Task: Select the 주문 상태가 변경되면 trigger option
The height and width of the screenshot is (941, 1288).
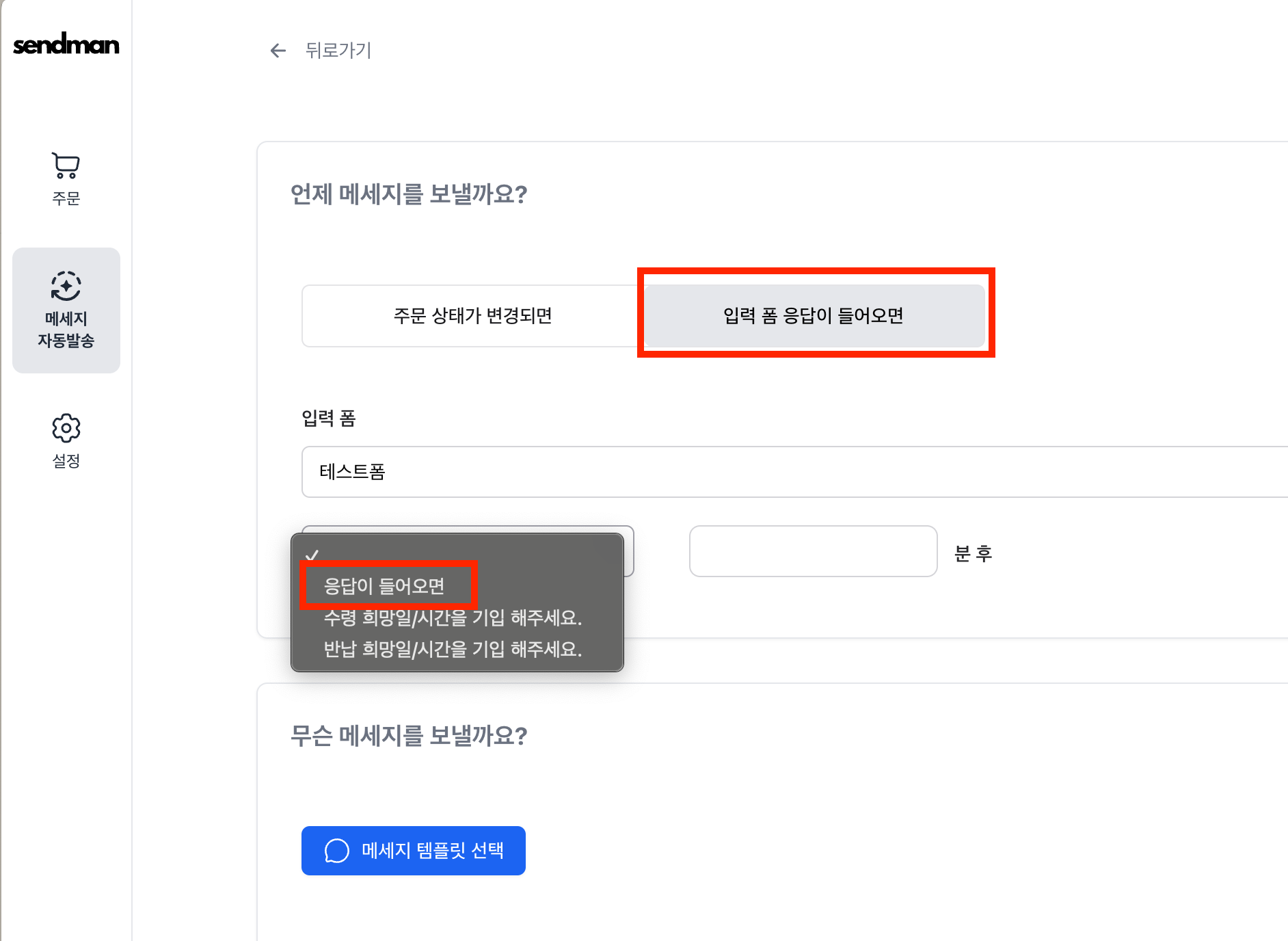Action: point(472,316)
